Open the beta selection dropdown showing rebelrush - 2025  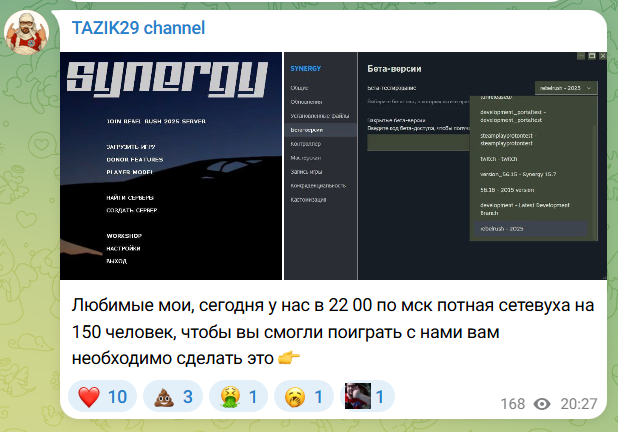566,88
